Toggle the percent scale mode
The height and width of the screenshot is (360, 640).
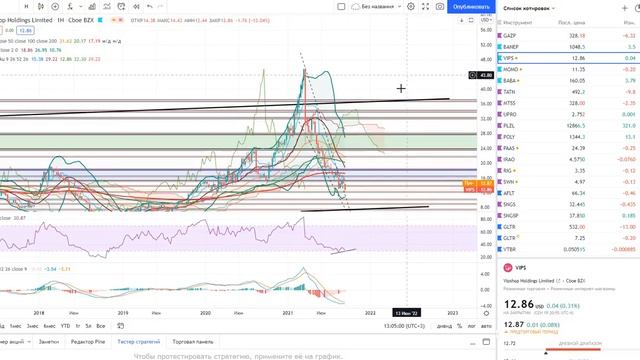point(460,326)
